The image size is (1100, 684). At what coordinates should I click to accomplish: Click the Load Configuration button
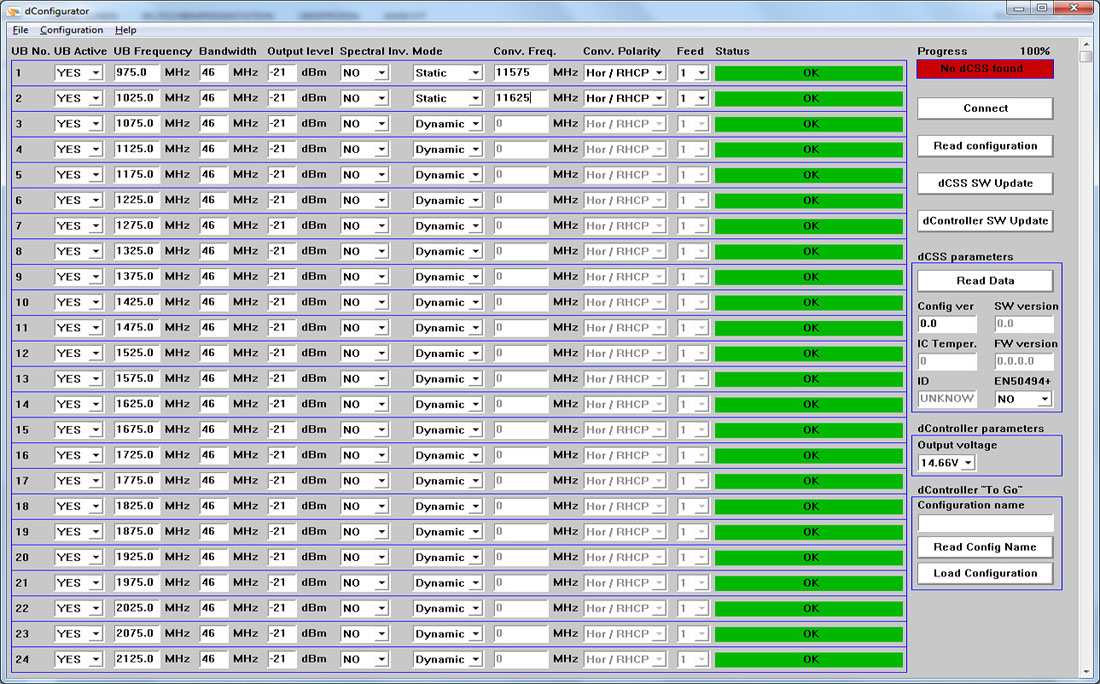985,573
